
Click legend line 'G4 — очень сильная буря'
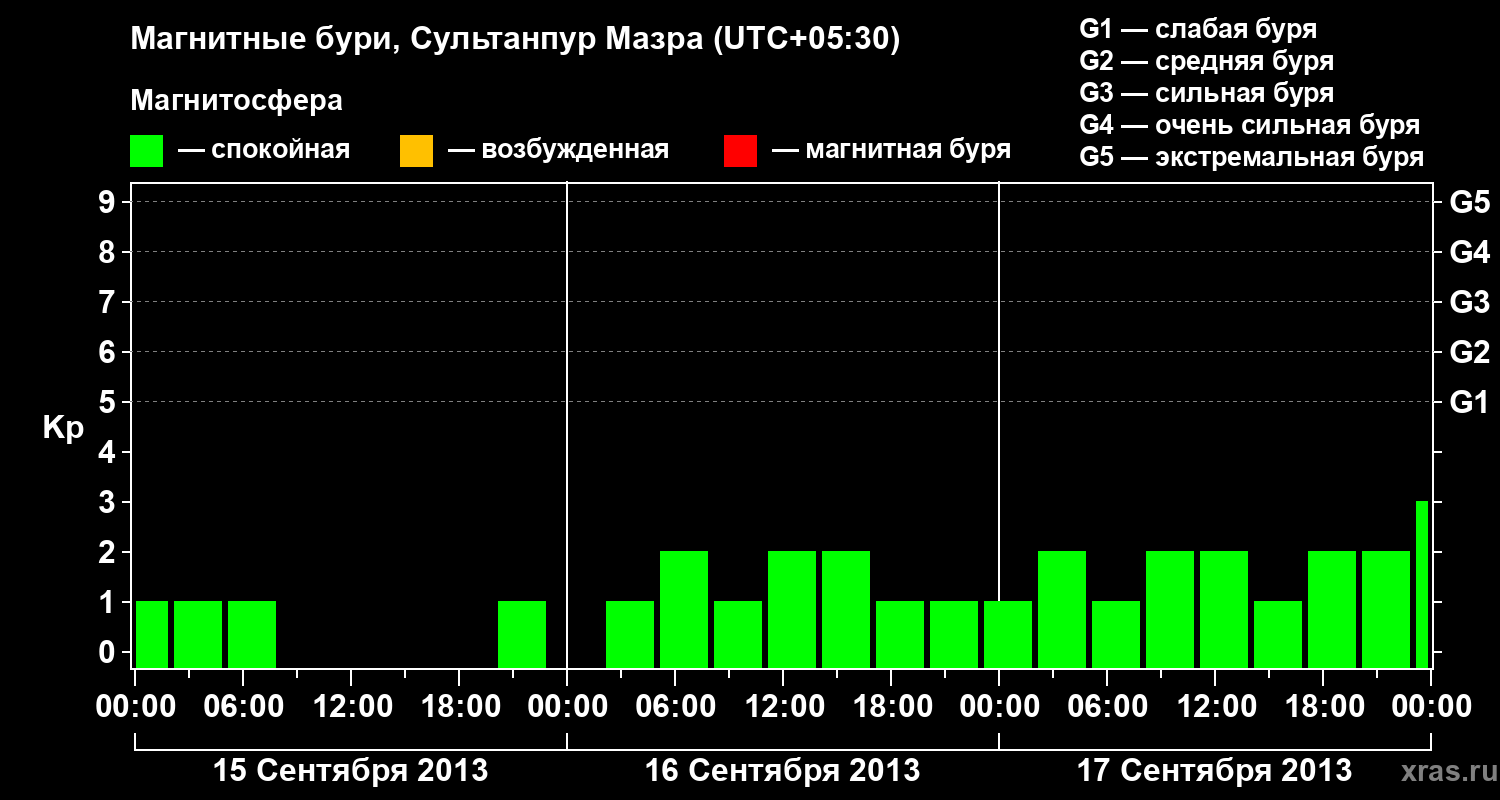(x=1249, y=125)
